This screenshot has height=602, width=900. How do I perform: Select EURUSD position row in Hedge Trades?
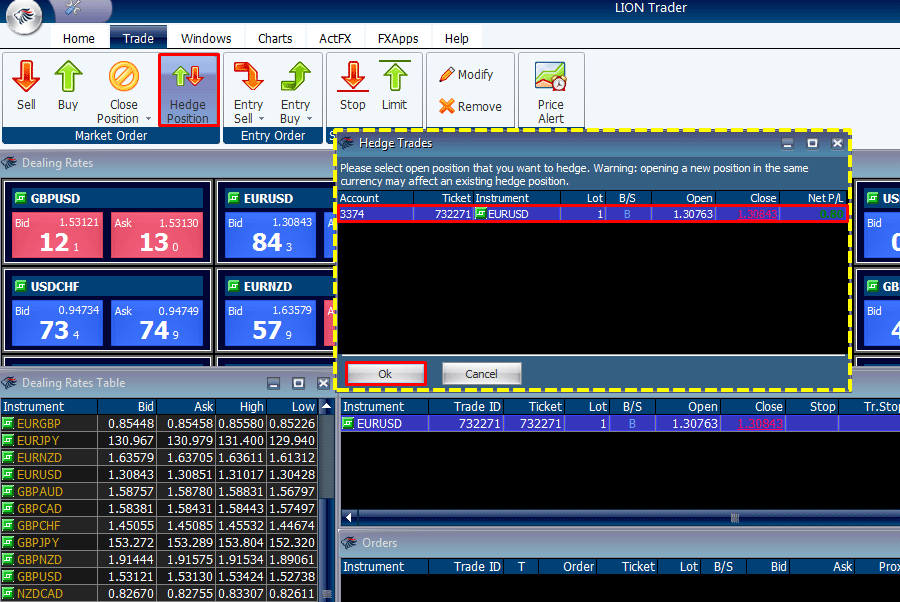tap(592, 214)
